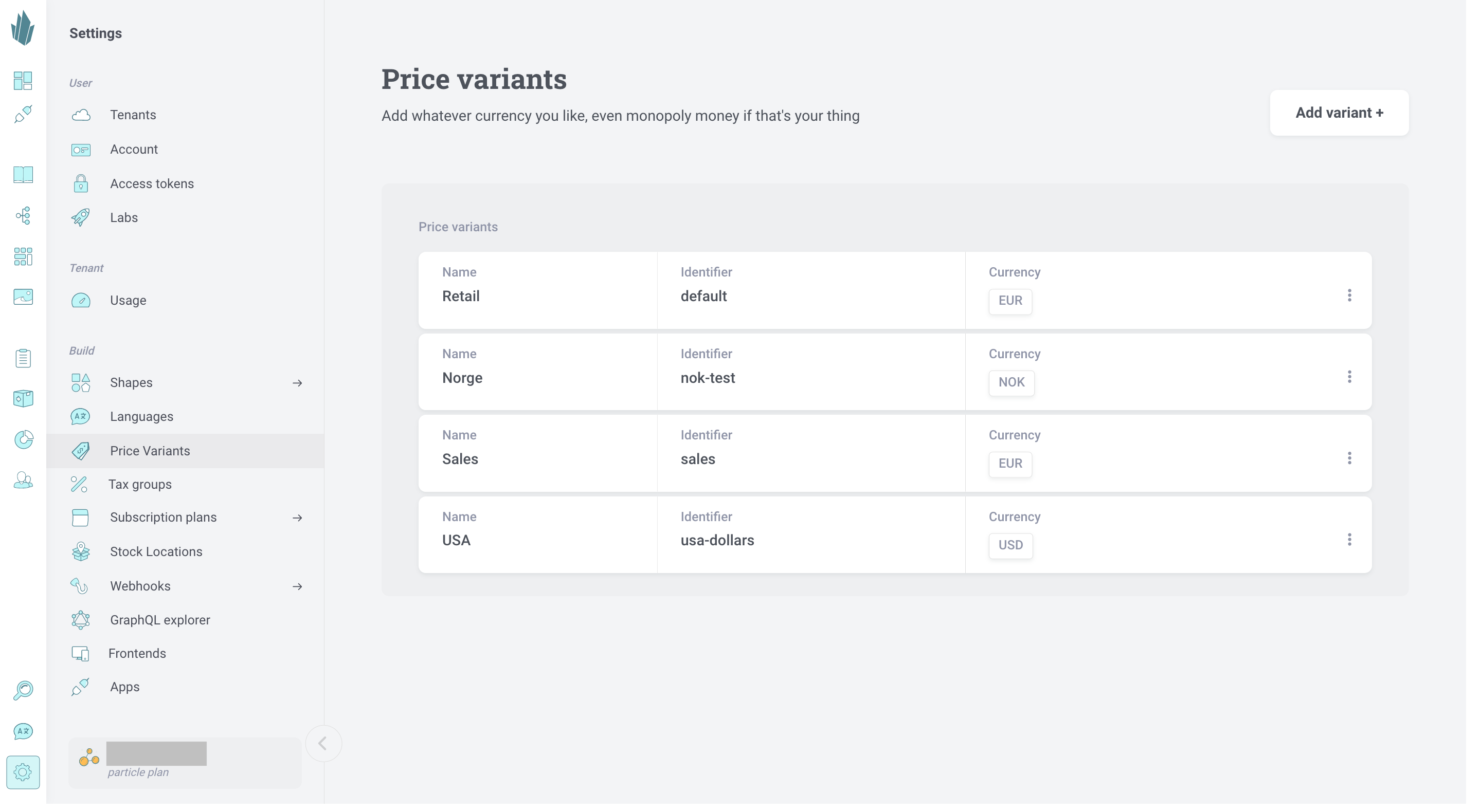The height and width of the screenshot is (812, 1481).
Task: Click the grid shapes icon in rail
Action: (x=23, y=256)
